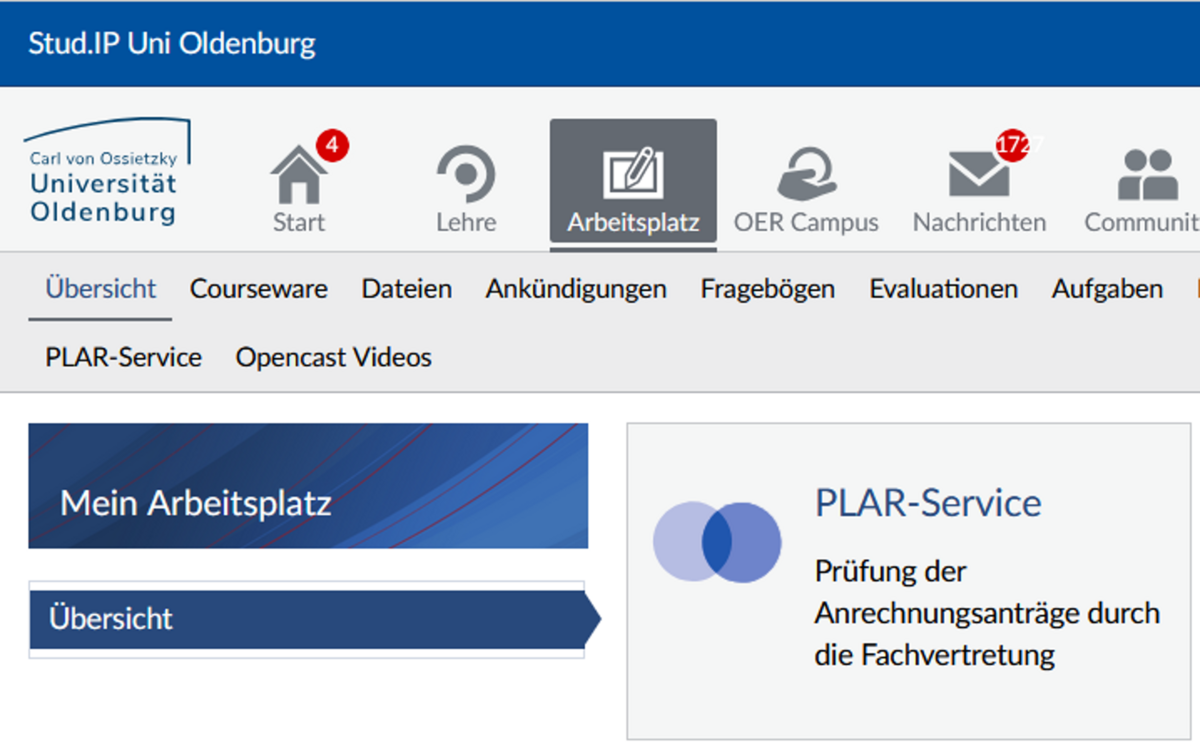The height and width of the screenshot is (746, 1200).
Task: Switch to the Aufgaben tab
Action: point(1107,290)
